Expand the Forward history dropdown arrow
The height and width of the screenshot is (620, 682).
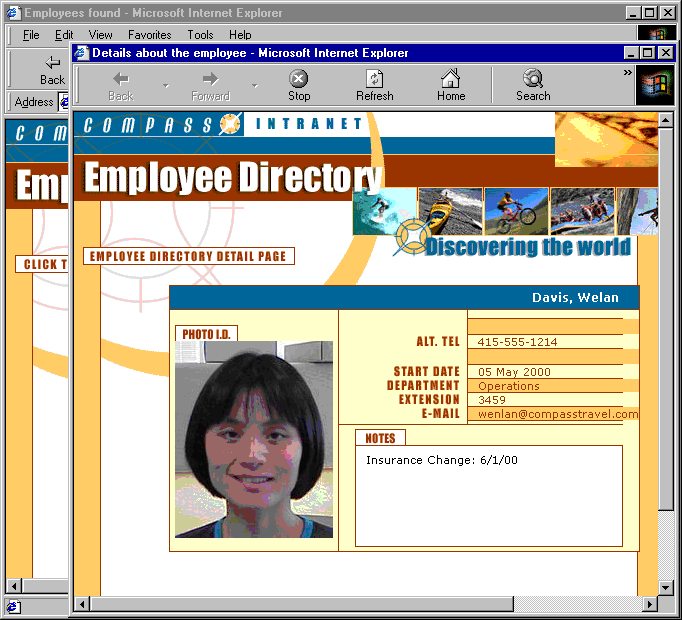click(x=255, y=86)
